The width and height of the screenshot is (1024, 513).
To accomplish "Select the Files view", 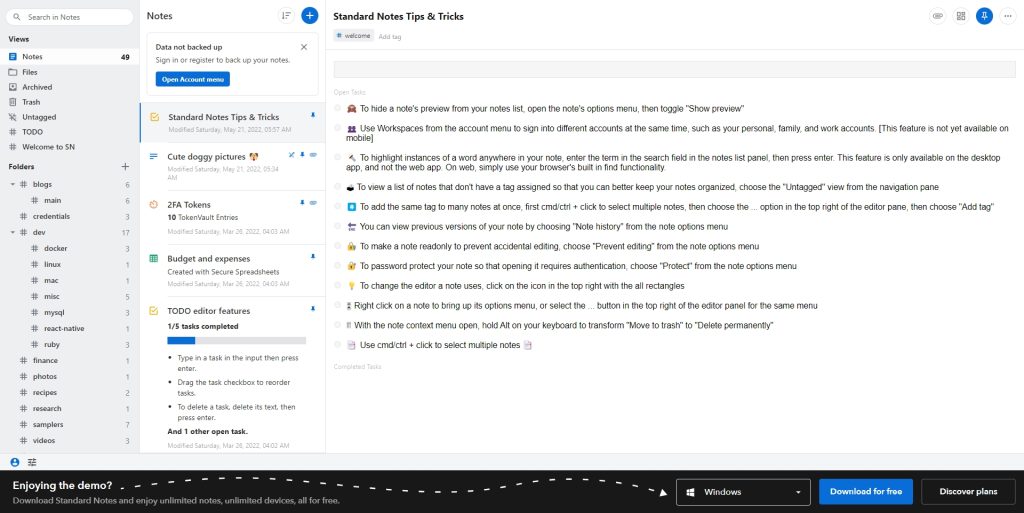I will pyautogui.click(x=69, y=72).
